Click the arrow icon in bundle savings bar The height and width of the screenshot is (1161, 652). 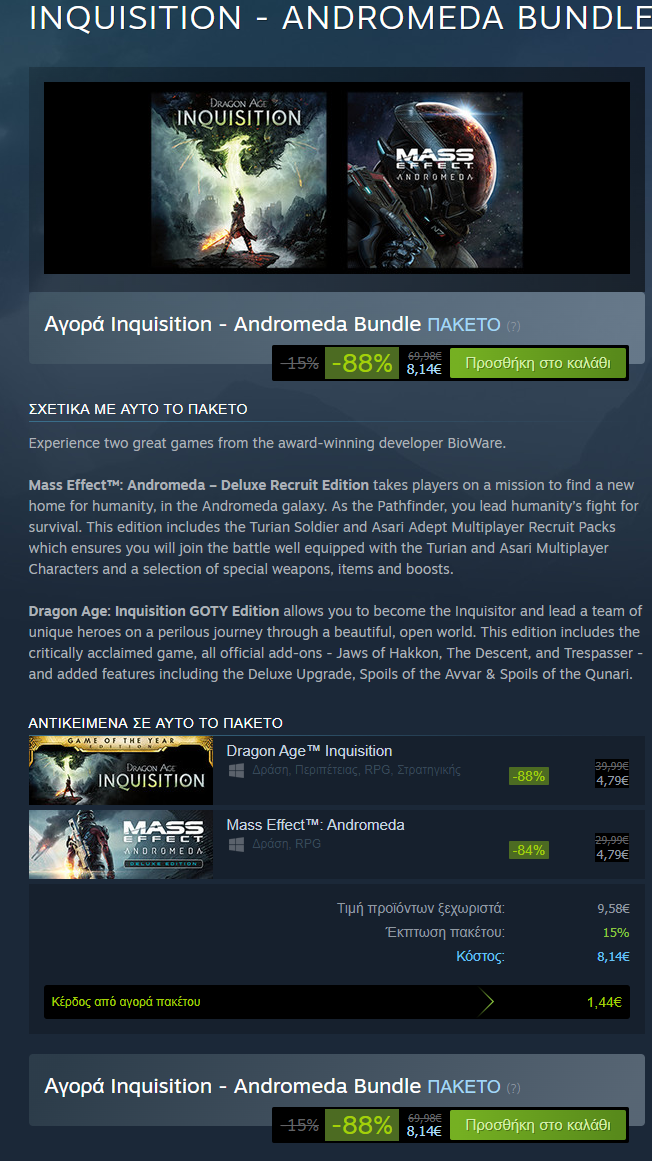pyautogui.click(x=486, y=1002)
